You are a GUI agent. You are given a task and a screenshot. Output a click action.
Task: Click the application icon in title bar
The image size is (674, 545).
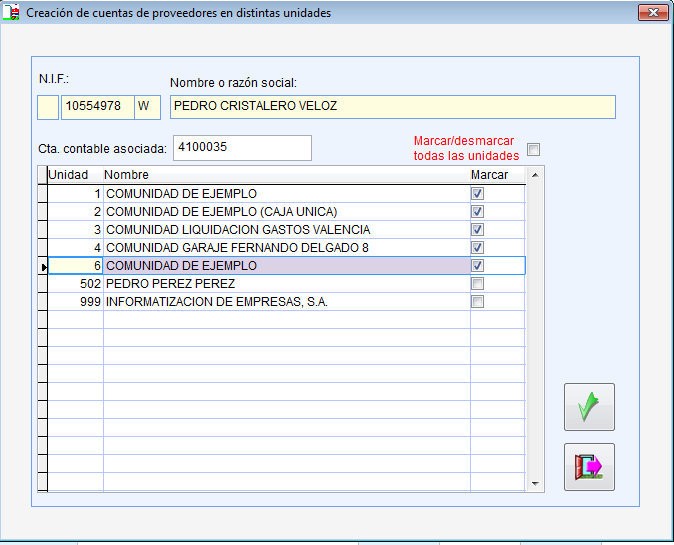(x=12, y=13)
